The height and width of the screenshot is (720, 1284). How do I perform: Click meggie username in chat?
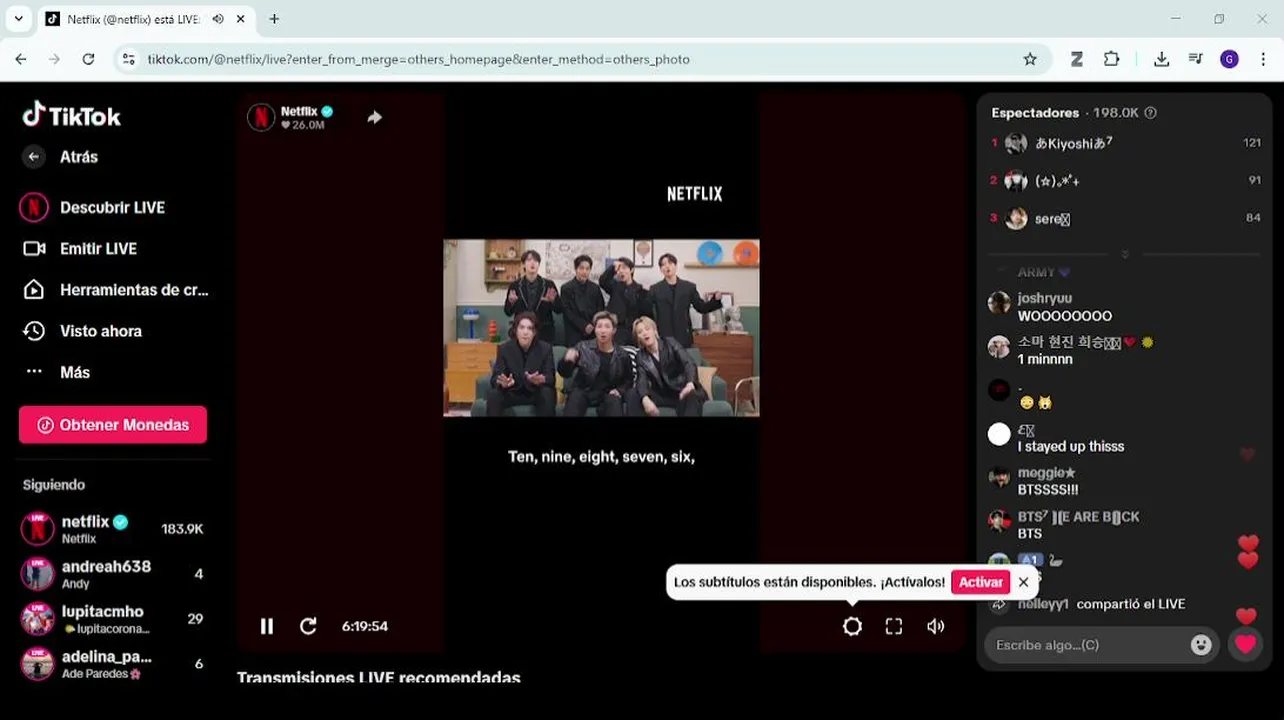pos(1046,473)
